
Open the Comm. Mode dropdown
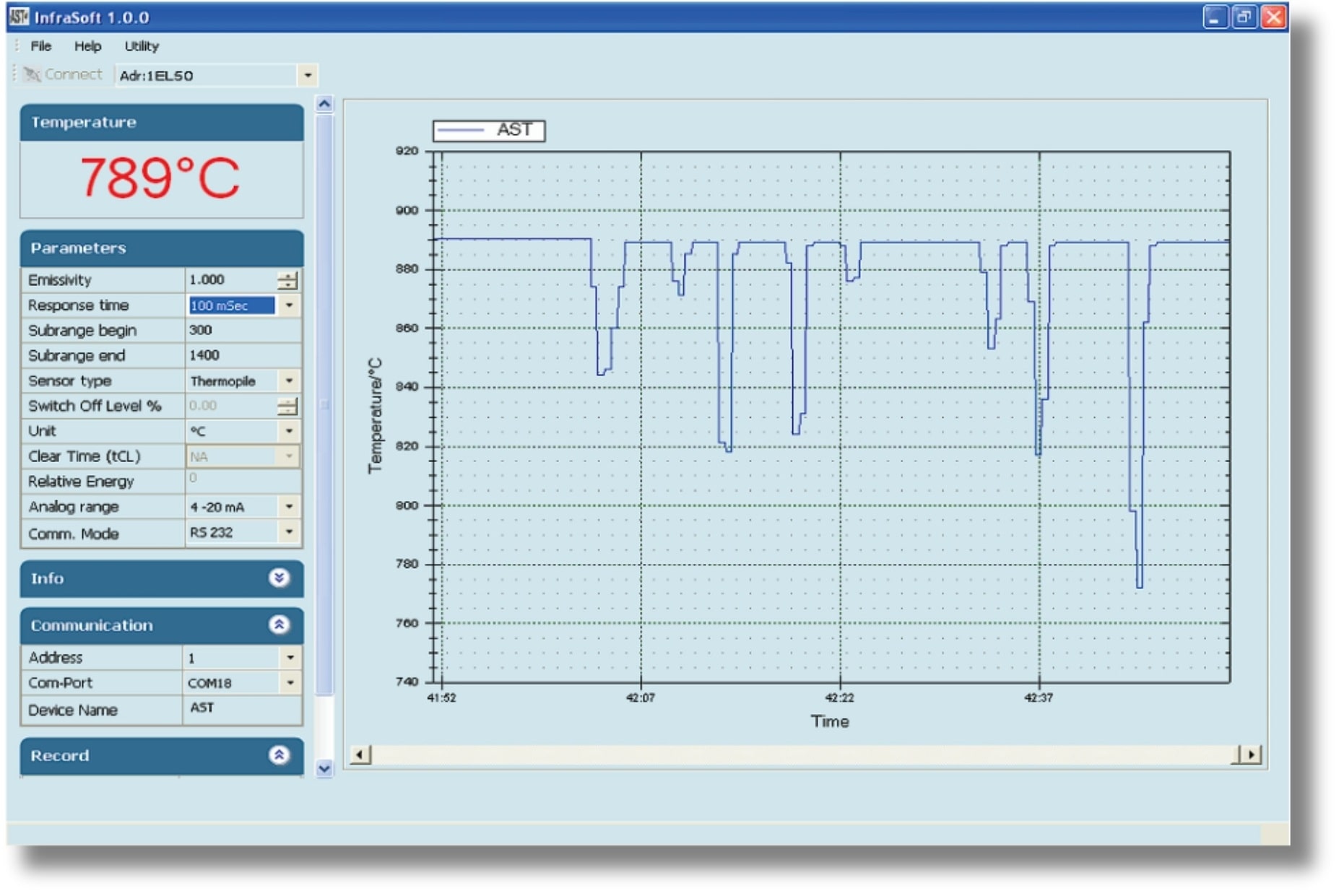(289, 532)
